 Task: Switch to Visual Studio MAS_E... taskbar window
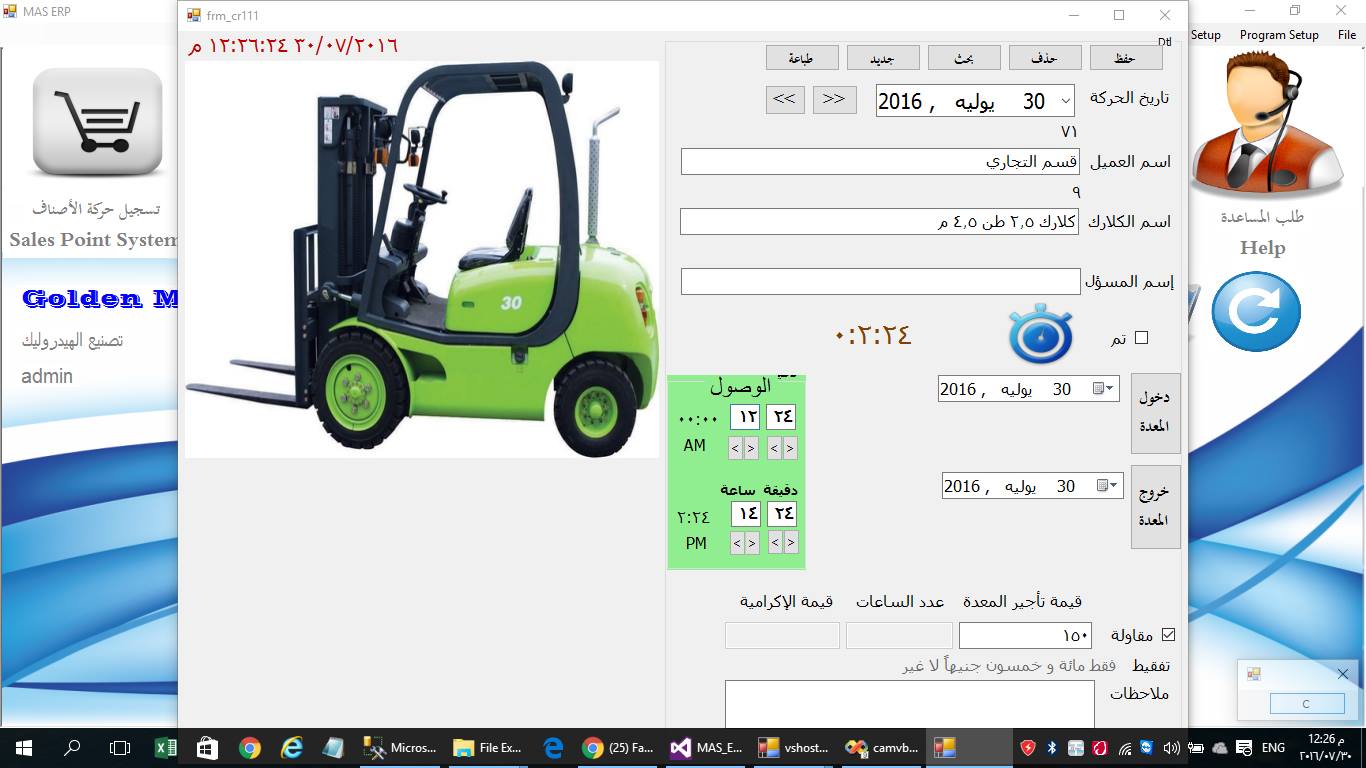[x=706, y=748]
